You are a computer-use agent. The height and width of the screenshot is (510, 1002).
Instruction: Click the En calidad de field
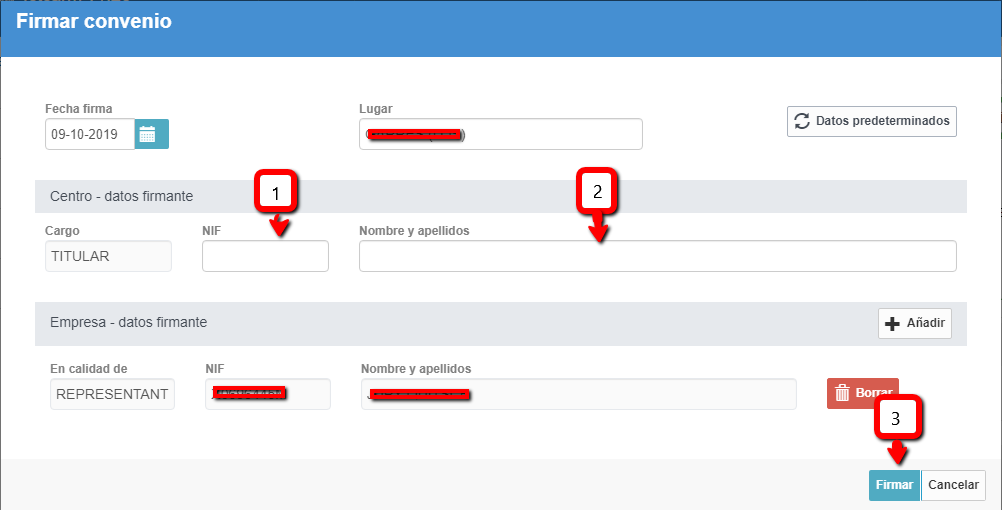[112, 394]
